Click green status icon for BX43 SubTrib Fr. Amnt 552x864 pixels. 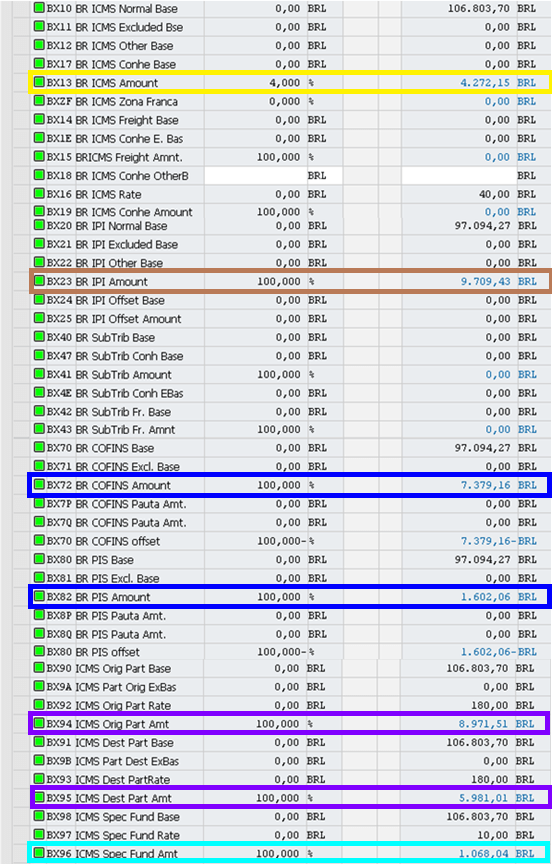click(x=39, y=429)
